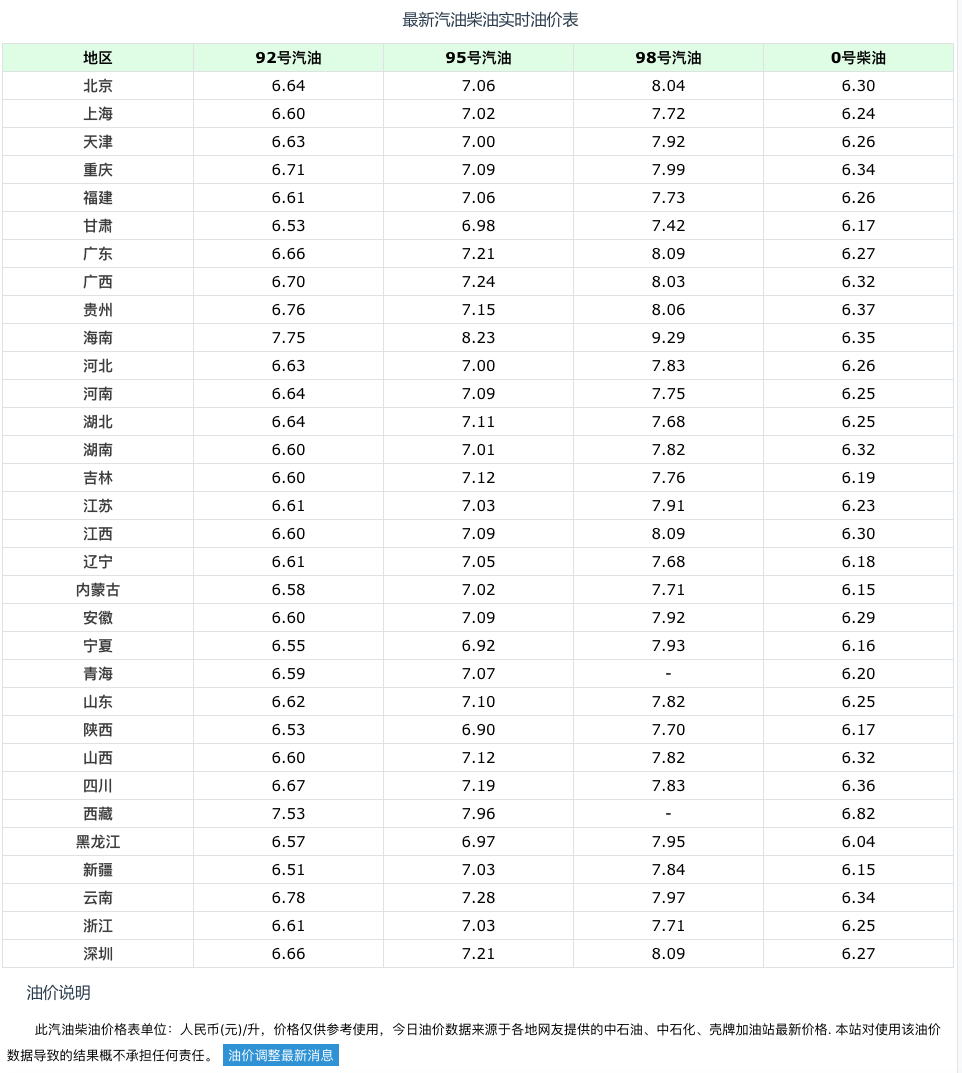962x1073 pixels.
Task: Click the 深圳 region cell
Action: click(x=98, y=954)
